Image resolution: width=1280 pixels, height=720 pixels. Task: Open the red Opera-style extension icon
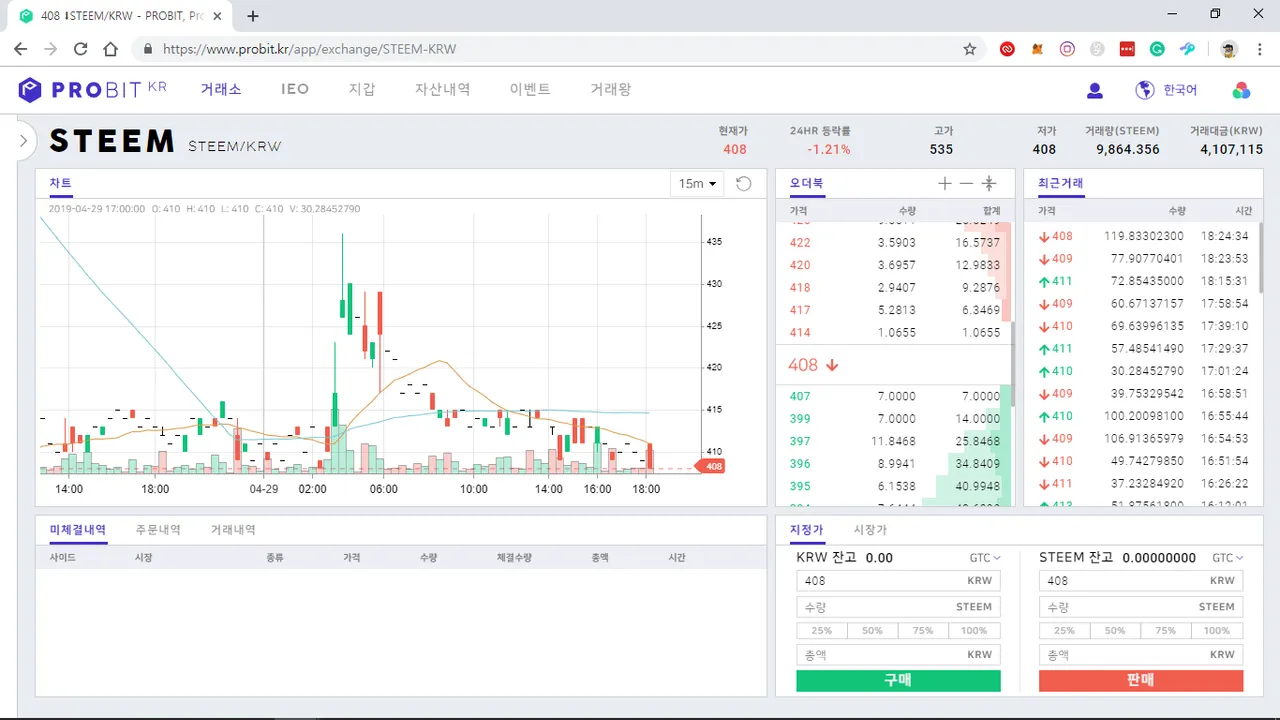point(1008,49)
